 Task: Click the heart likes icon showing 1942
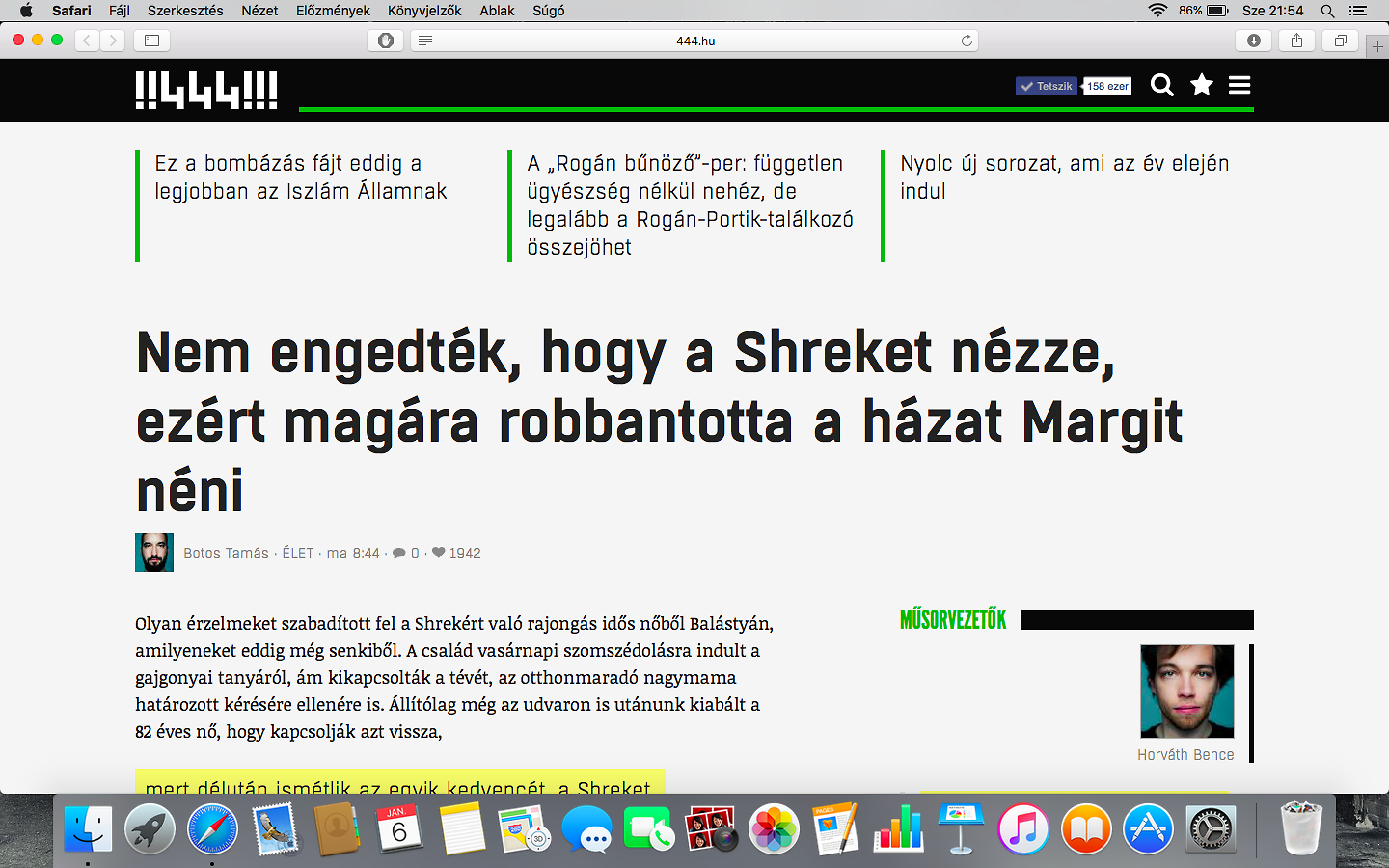click(x=438, y=553)
